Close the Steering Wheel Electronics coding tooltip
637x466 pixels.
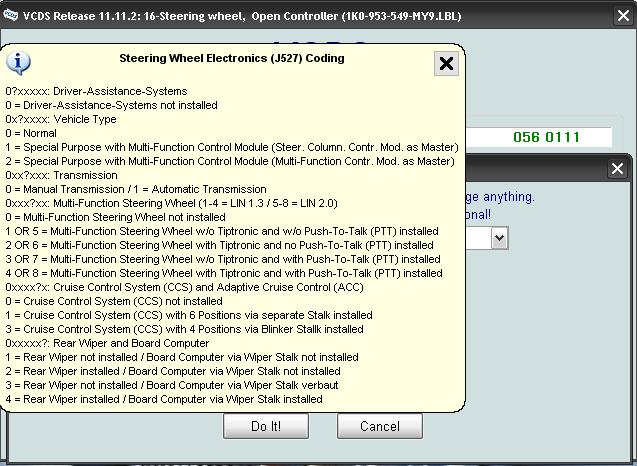point(446,63)
